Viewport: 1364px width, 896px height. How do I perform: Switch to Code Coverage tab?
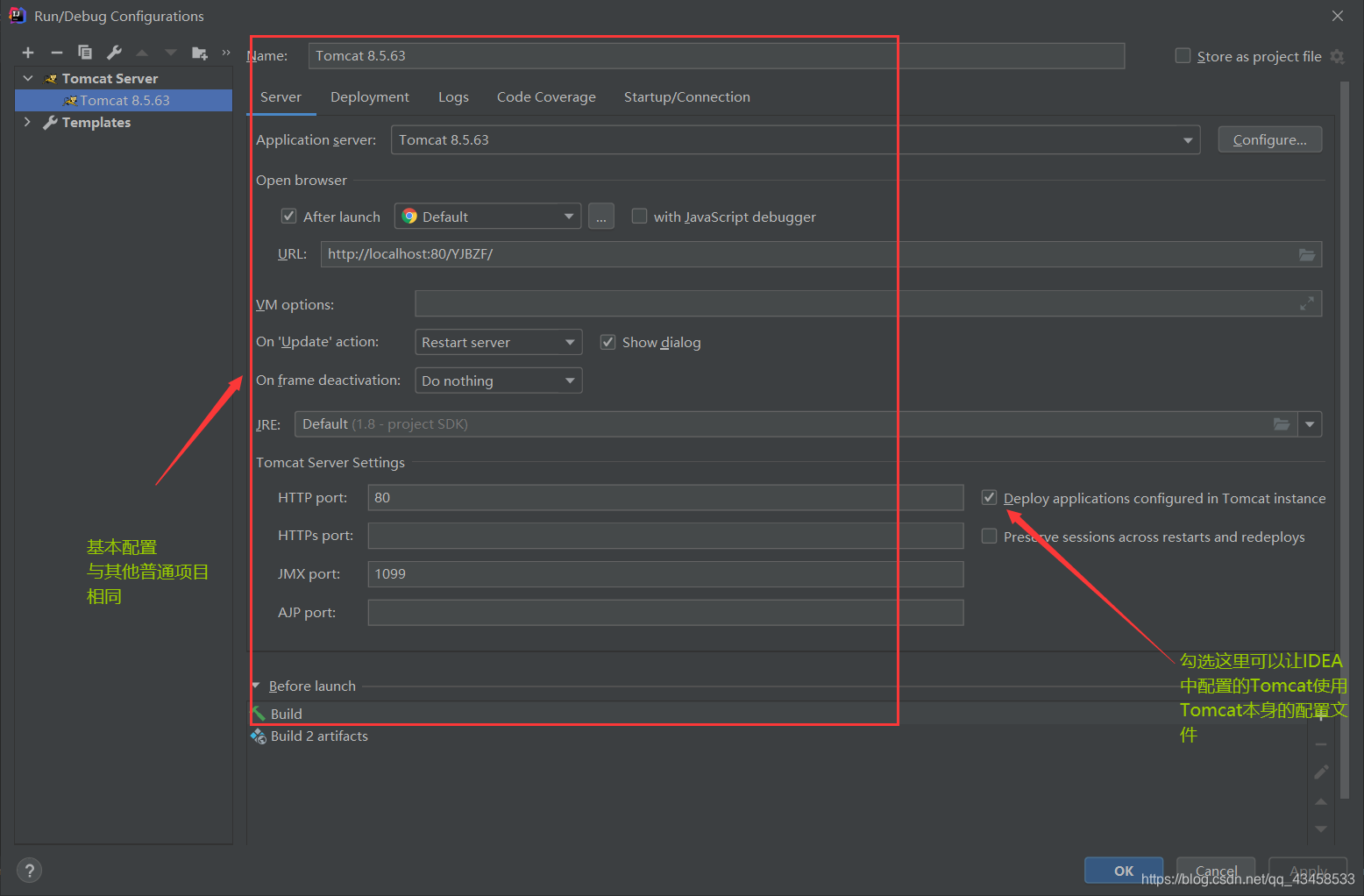click(546, 97)
